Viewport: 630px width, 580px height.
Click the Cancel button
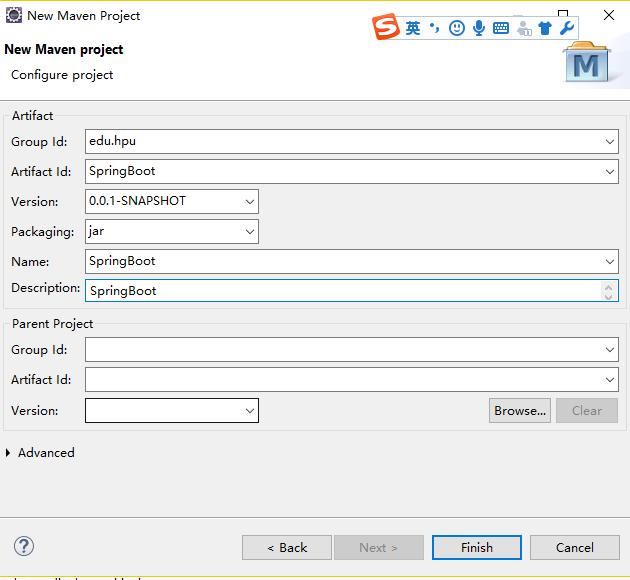575,547
